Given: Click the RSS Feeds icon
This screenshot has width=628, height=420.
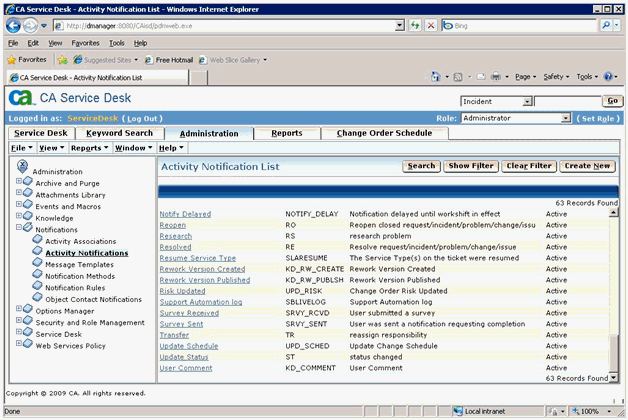Looking at the screenshot, I should [x=458, y=77].
